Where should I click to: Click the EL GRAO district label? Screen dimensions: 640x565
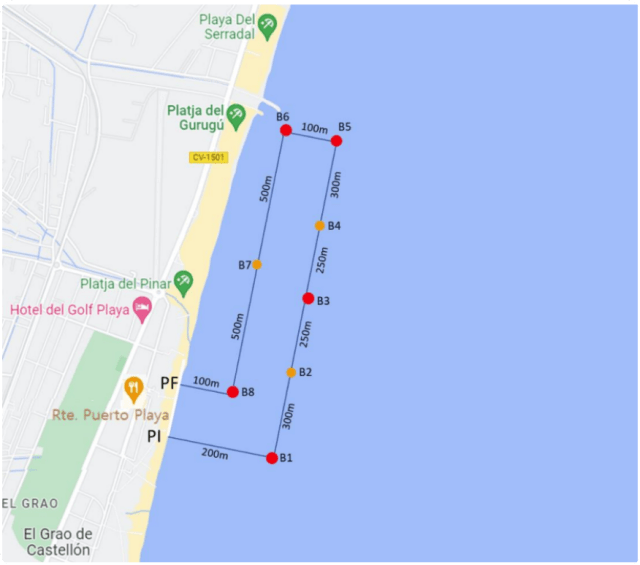[30, 503]
